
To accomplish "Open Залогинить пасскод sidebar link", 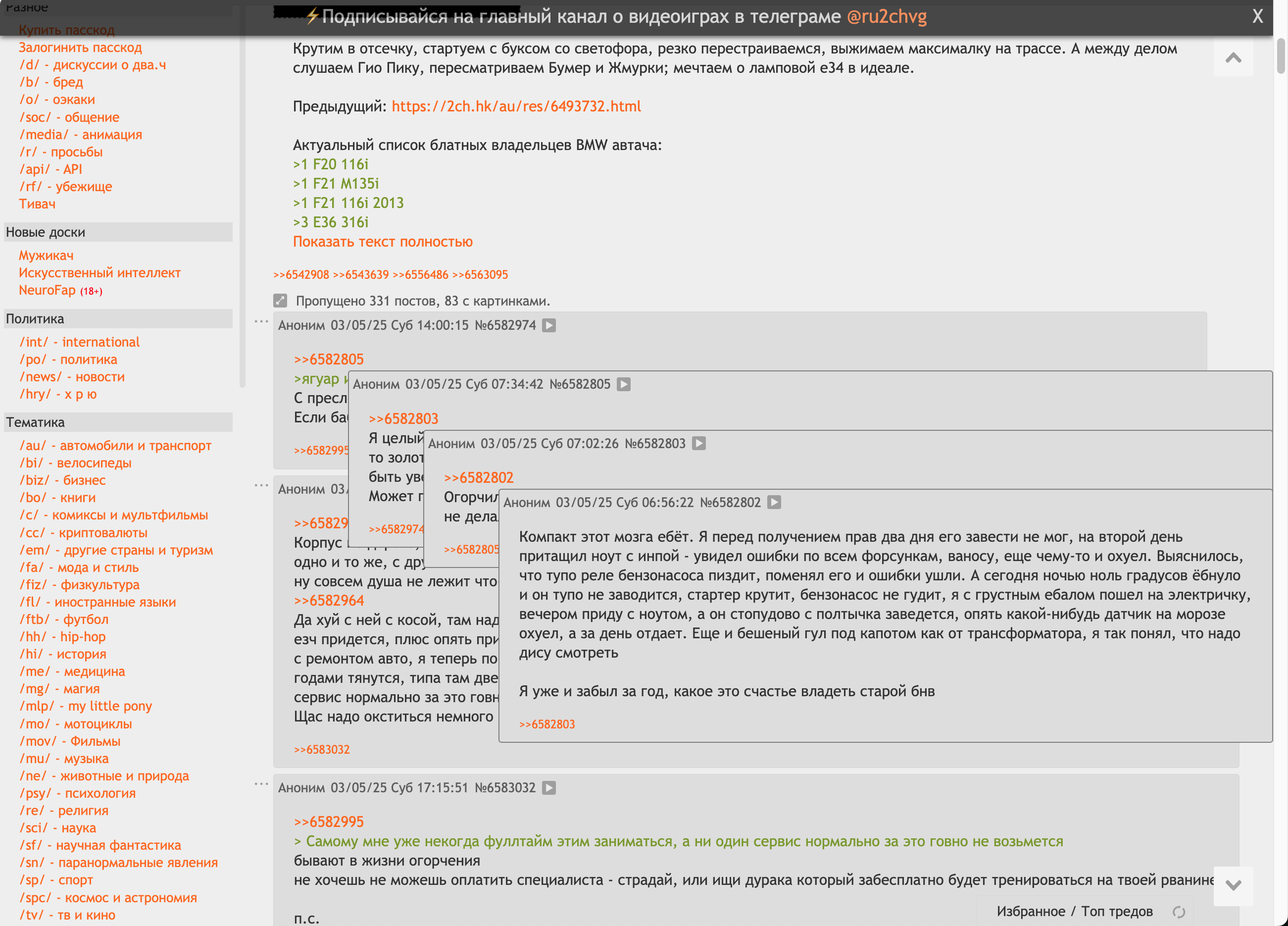I will tap(80, 48).
